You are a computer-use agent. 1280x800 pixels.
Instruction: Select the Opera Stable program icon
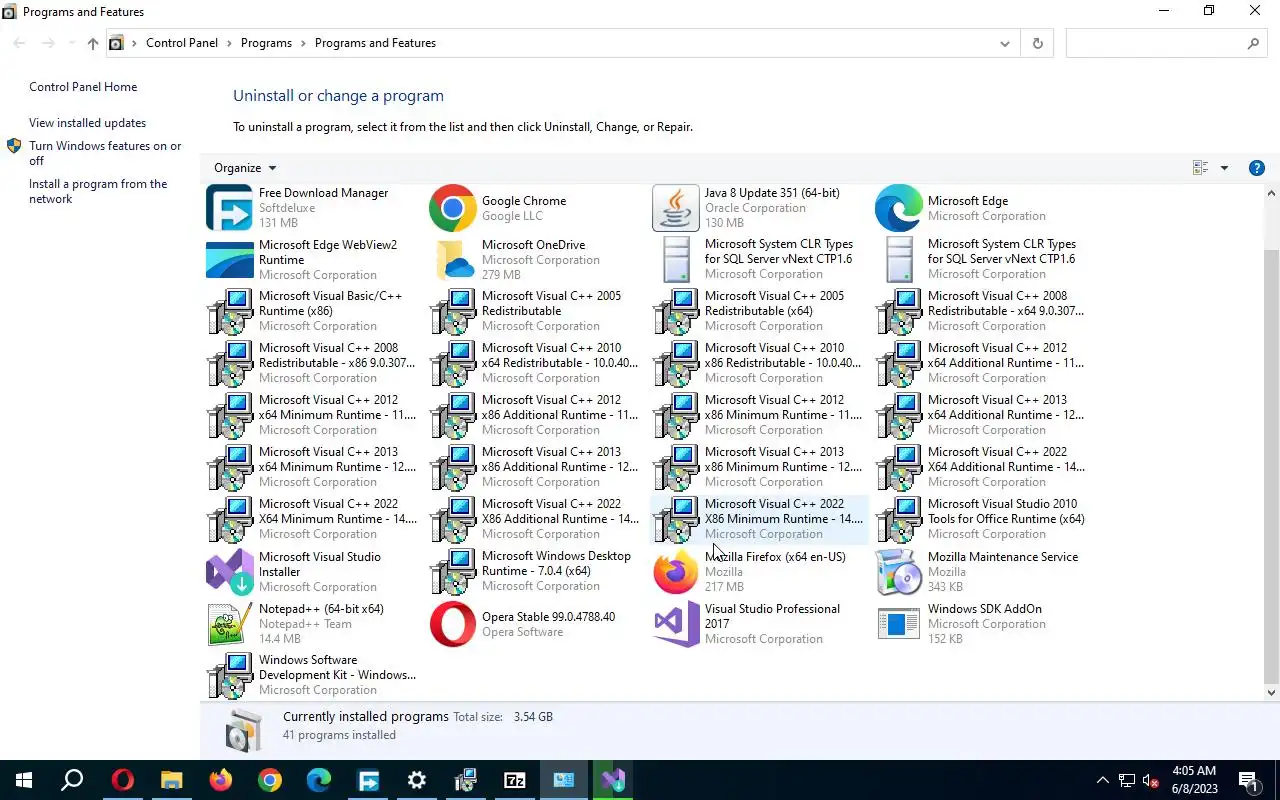452,624
